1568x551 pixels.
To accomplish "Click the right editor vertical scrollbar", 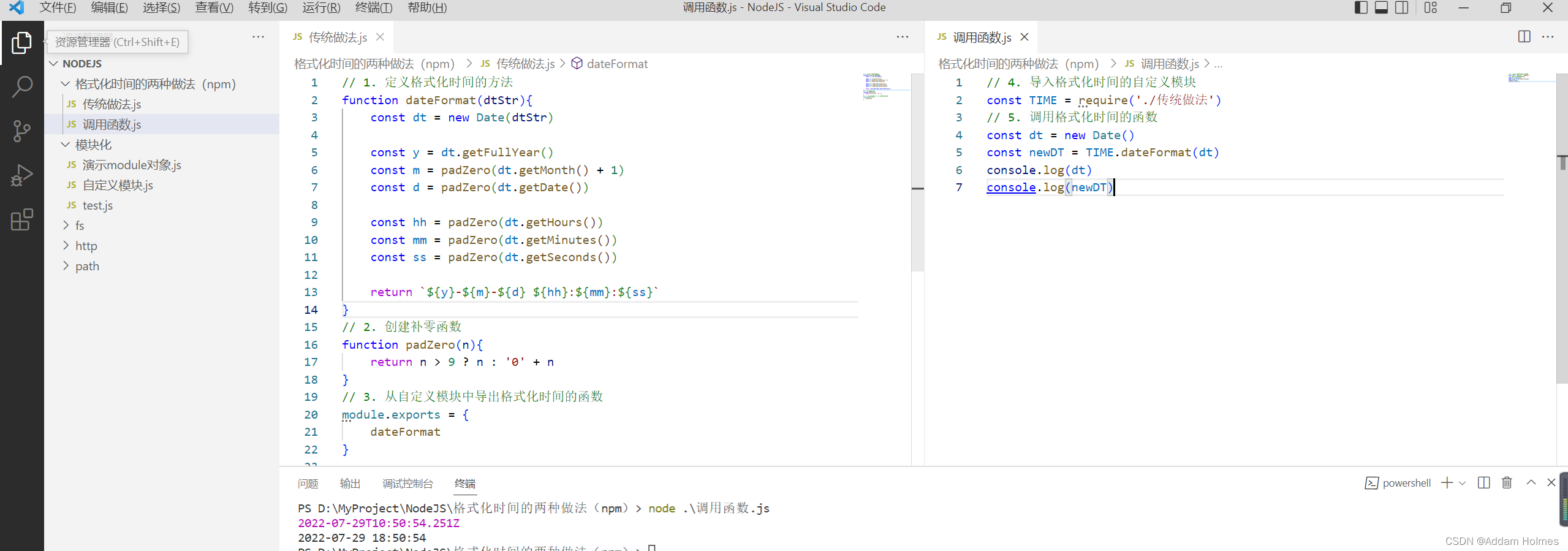I will [x=1562, y=229].
